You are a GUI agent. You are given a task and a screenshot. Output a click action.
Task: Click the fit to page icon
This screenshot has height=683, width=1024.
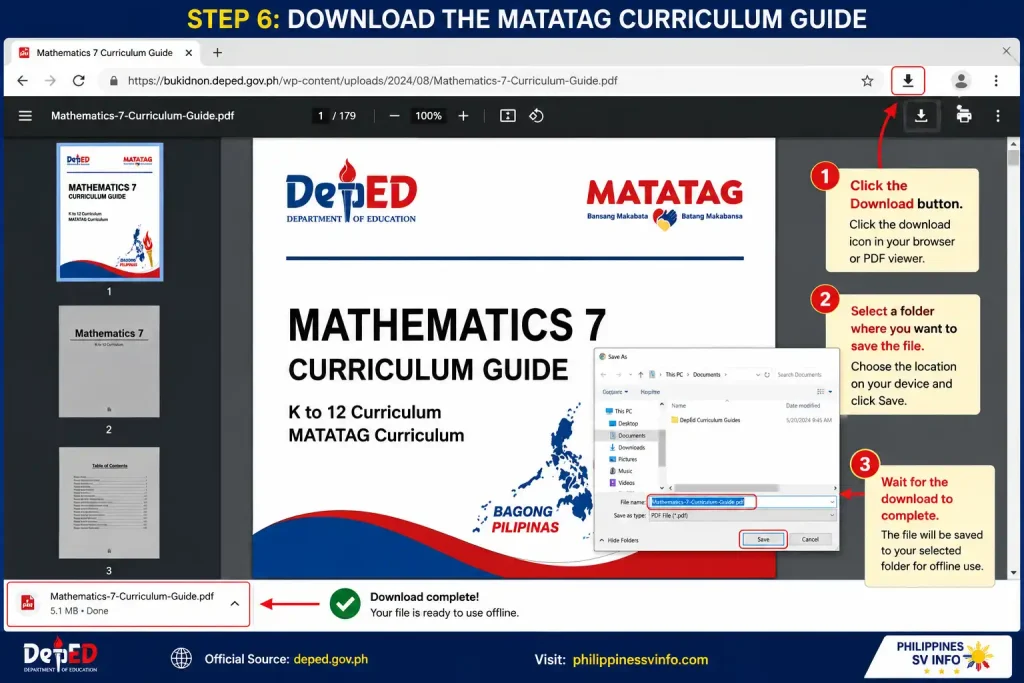(x=507, y=116)
